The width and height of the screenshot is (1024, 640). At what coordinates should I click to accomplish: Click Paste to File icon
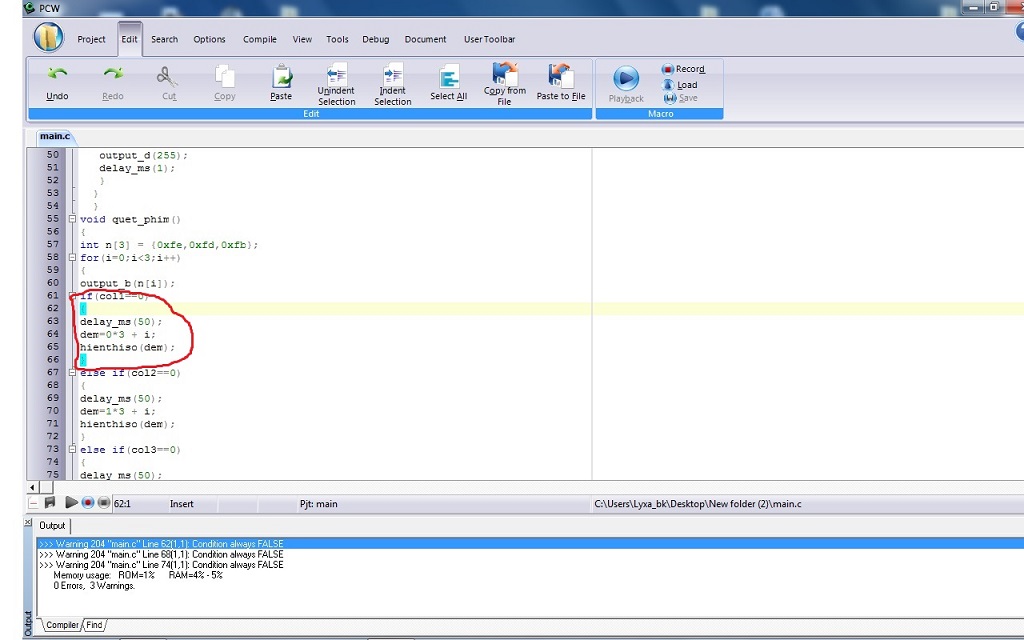560,75
